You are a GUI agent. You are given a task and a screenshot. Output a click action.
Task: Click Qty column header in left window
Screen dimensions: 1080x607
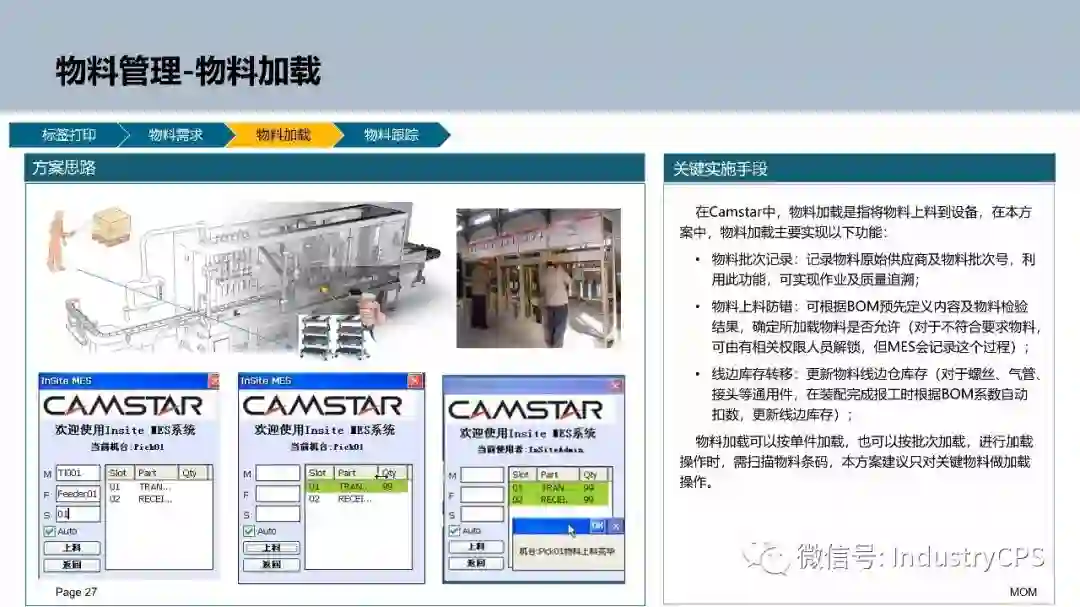[194, 473]
